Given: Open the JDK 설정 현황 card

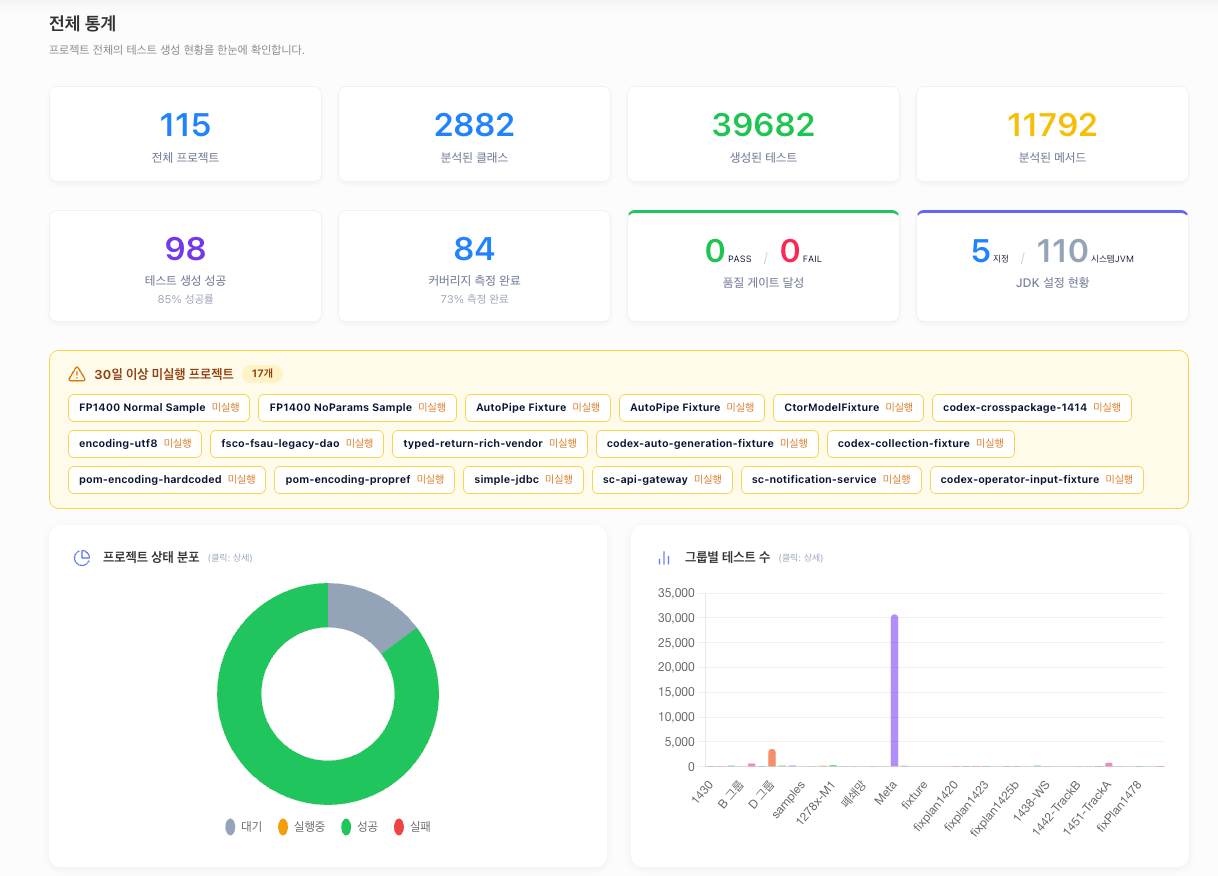Looking at the screenshot, I should pyautogui.click(x=1052, y=266).
